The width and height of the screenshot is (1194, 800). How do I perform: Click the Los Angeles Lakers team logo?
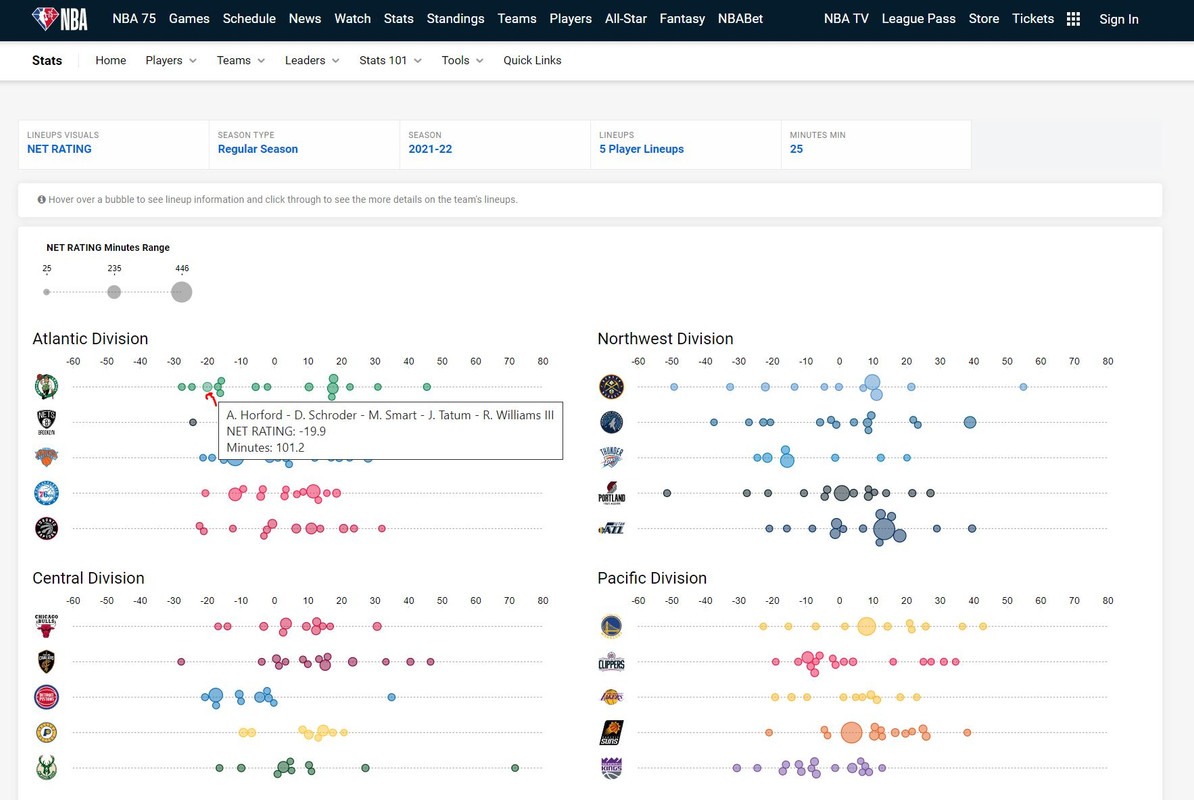611,697
